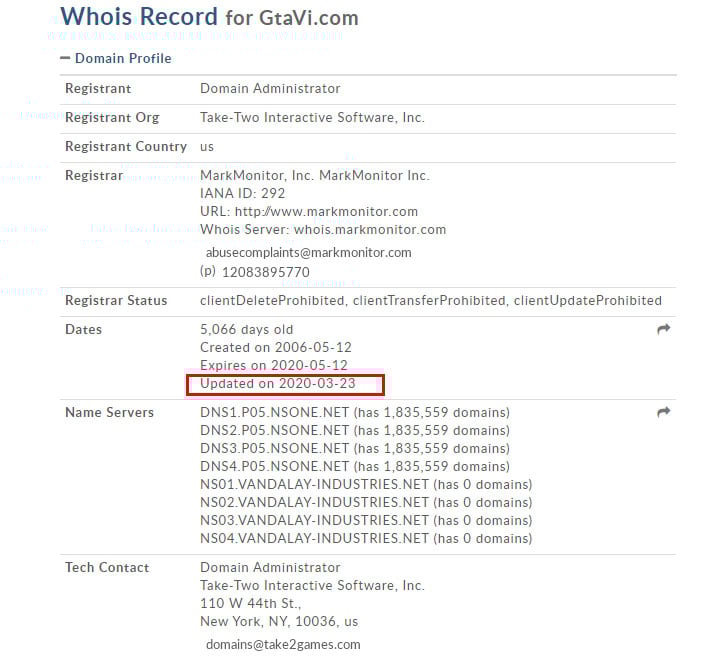Click NS04.VANDALAY-INDUSTRIES.NET name server
Screen dimensions: 708x656
click(x=366, y=539)
